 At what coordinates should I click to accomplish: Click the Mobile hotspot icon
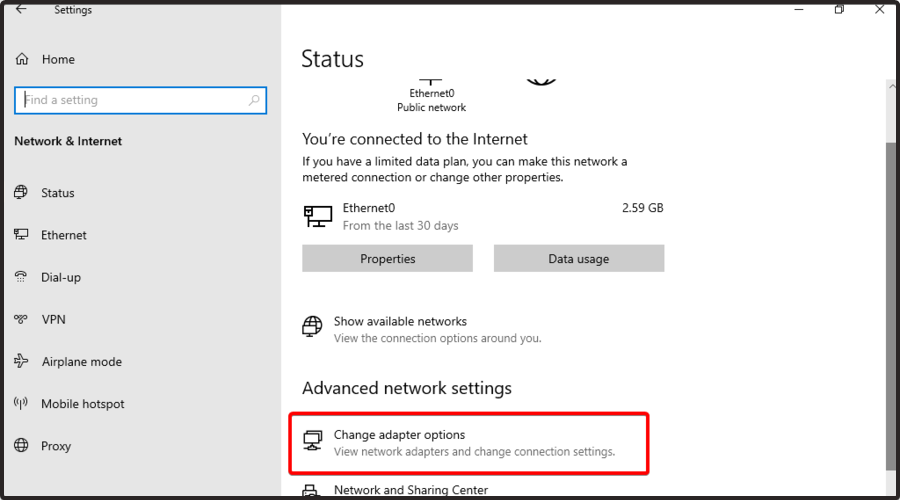coord(21,404)
